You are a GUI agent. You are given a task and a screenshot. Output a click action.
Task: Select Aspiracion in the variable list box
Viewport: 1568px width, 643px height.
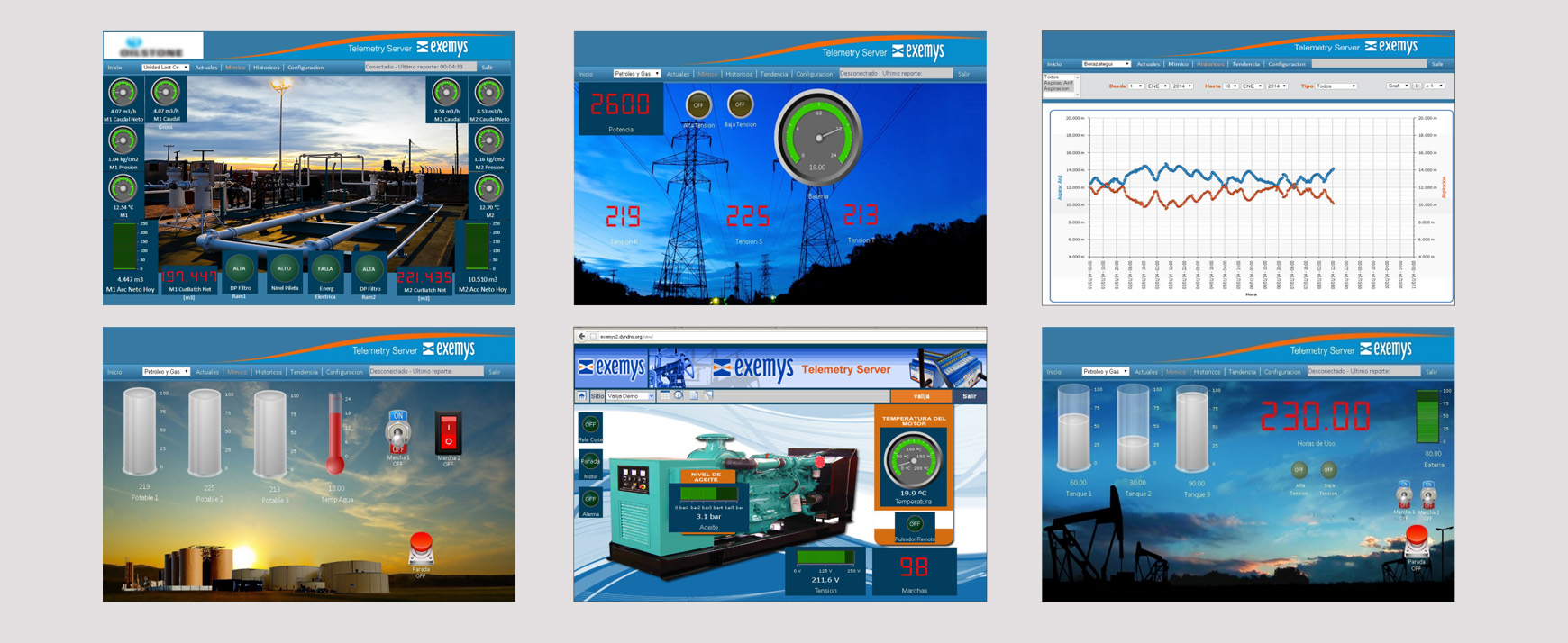1058,89
